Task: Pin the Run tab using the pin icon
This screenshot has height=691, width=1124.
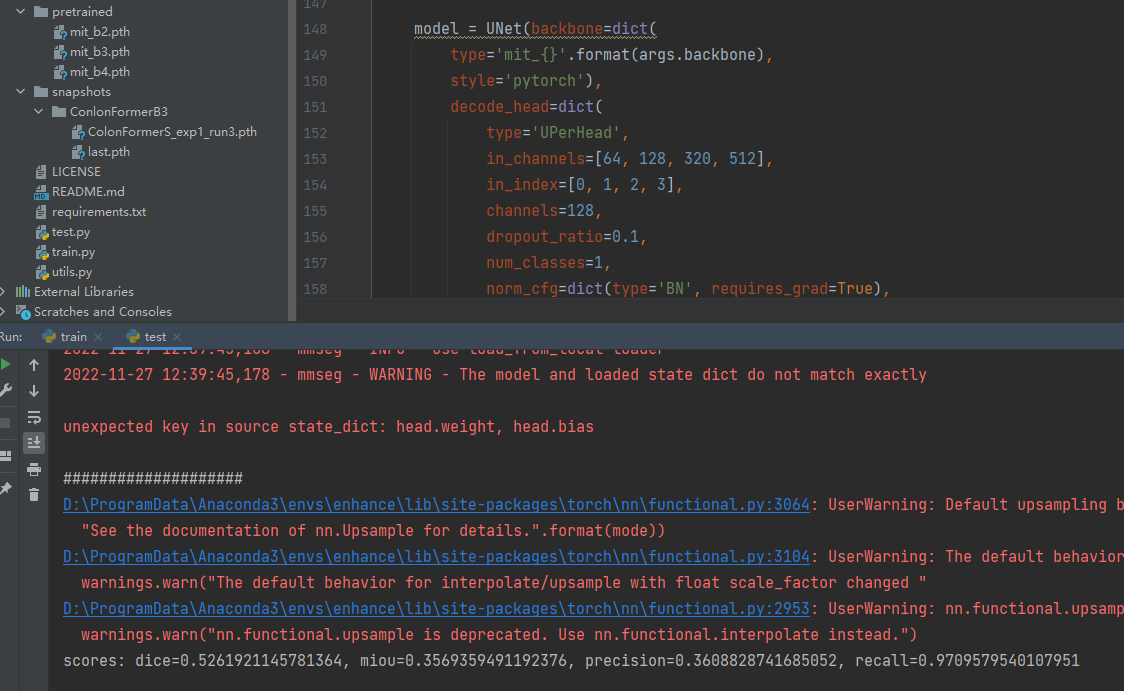Action: click(x=7, y=487)
